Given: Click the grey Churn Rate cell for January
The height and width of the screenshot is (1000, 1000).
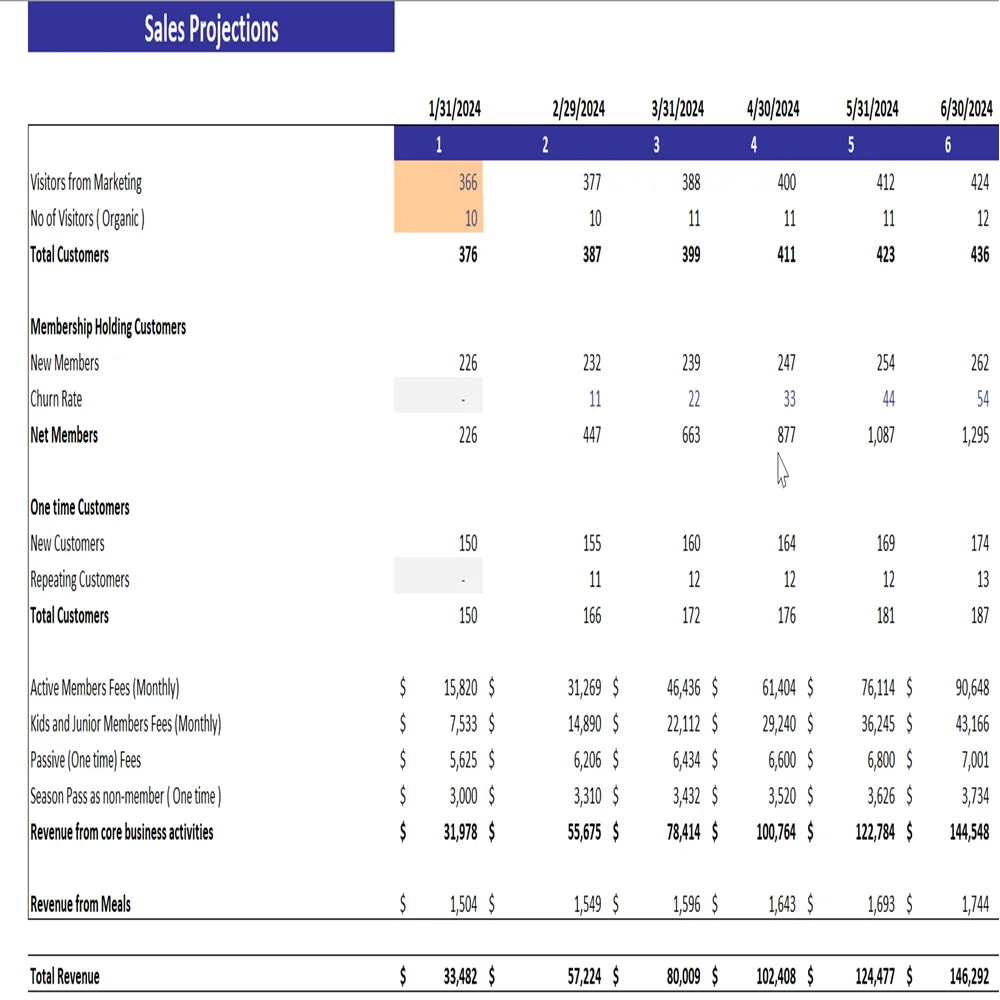Looking at the screenshot, I should click(439, 399).
